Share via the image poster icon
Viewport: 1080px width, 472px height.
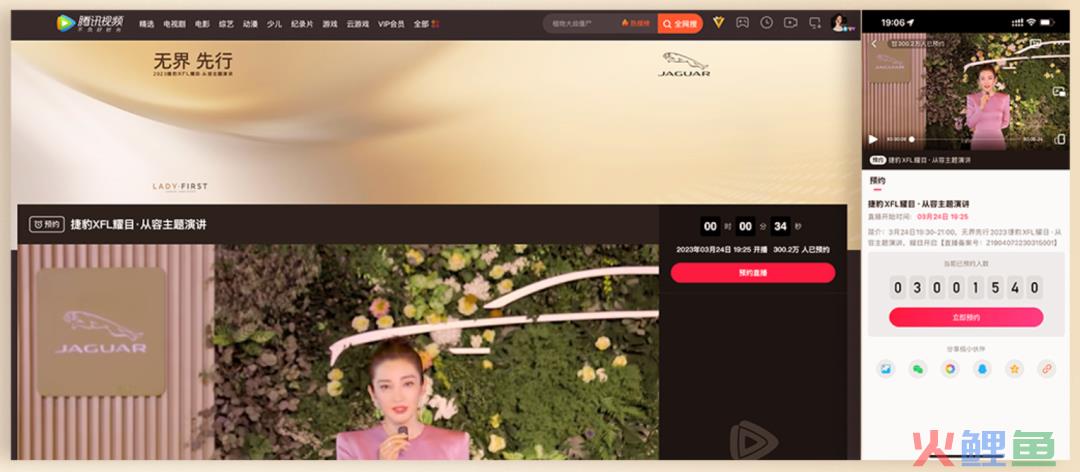click(885, 369)
